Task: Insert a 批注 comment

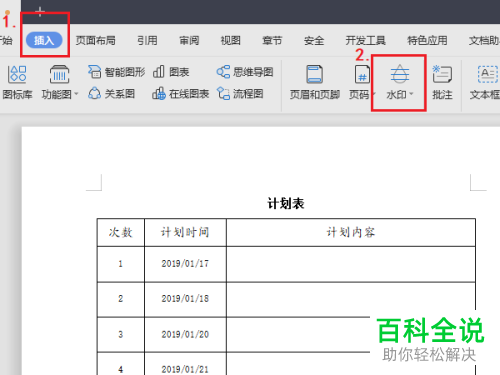Action: tap(442, 83)
